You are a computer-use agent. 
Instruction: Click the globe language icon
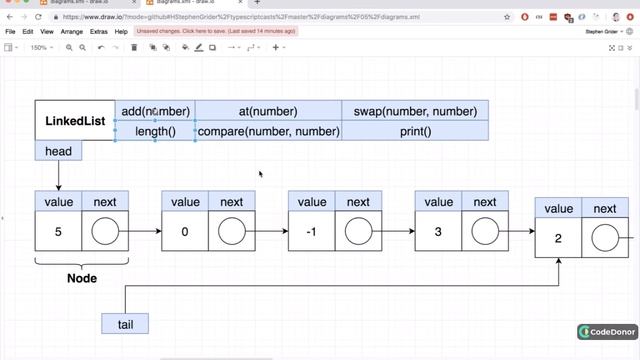(630, 31)
